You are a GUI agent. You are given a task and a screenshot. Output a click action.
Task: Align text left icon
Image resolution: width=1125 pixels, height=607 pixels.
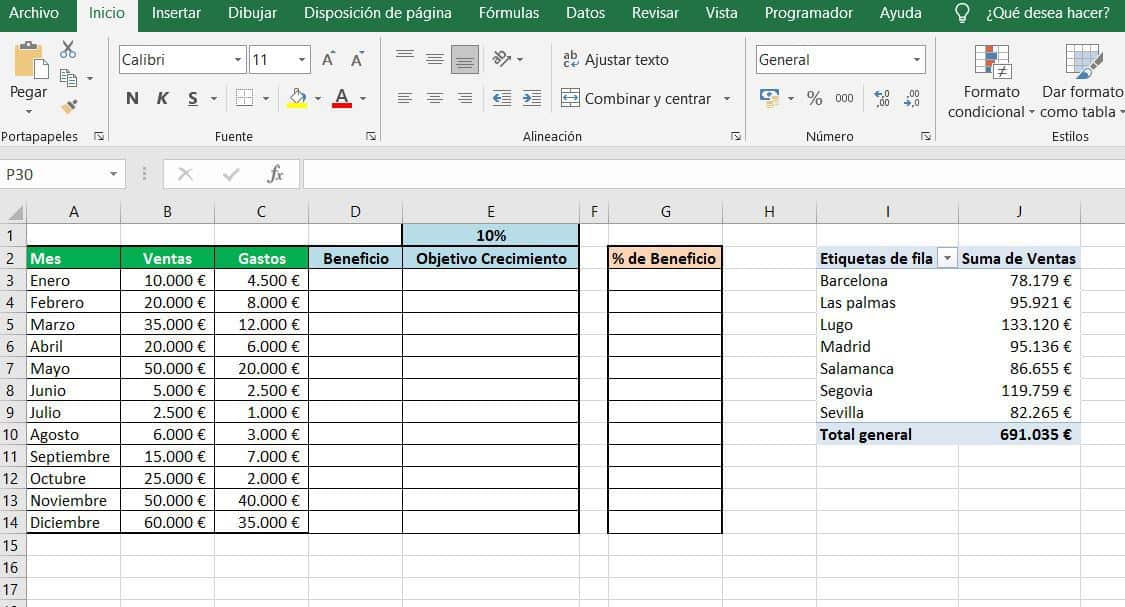[405, 98]
